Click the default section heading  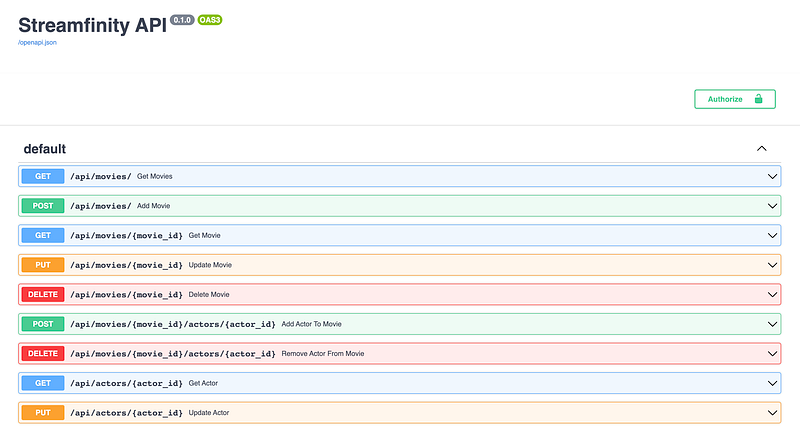(45, 149)
